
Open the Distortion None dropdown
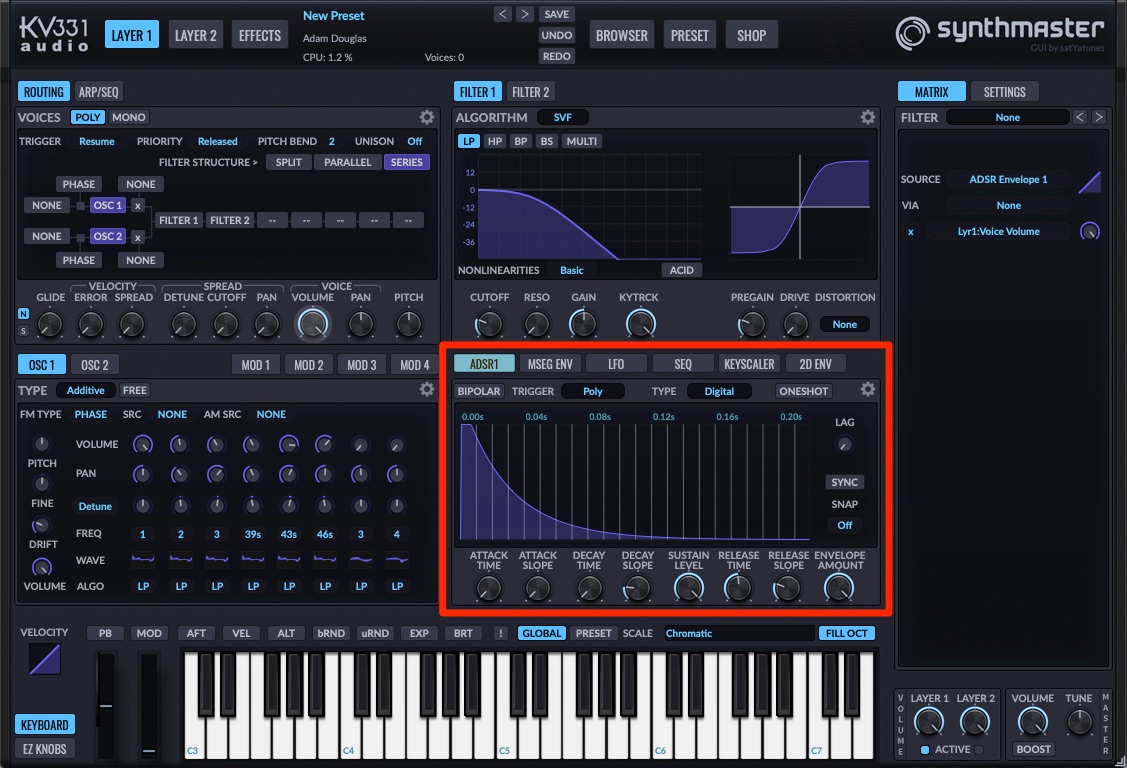pyautogui.click(x=845, y=324)
